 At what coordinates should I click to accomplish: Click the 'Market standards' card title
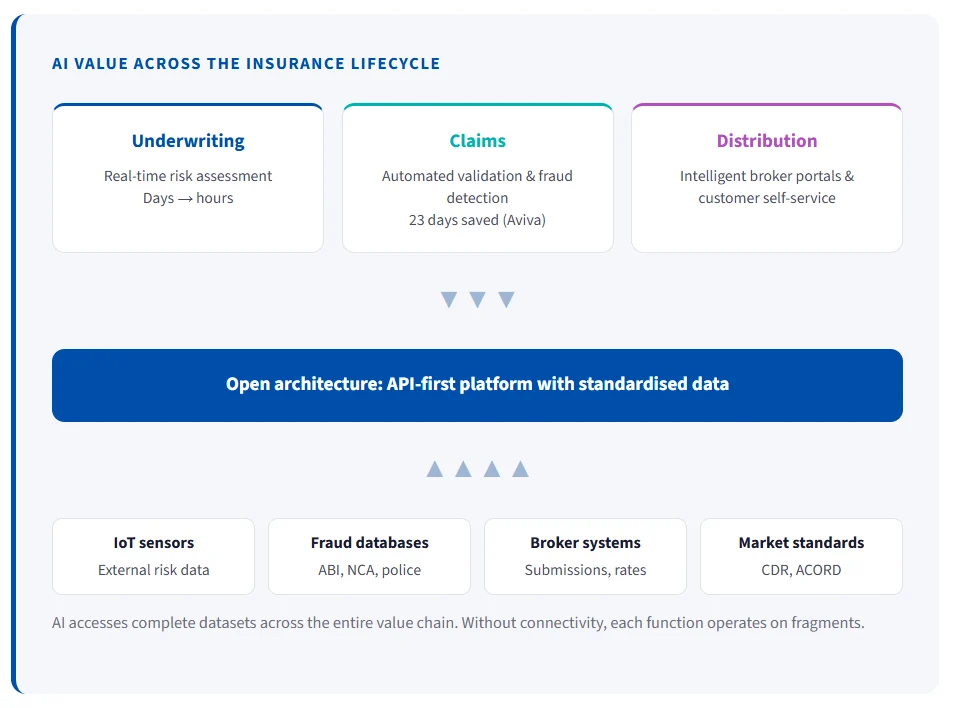click(x=802, y=542)
